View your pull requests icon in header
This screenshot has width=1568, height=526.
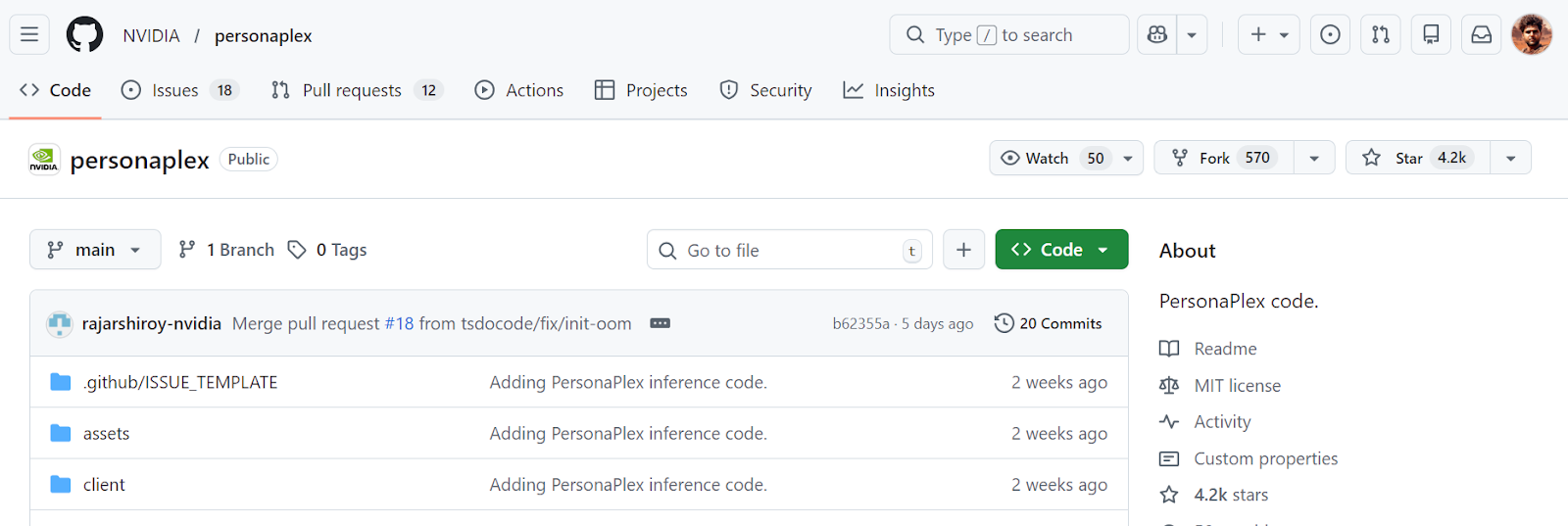coord(1381,35)
